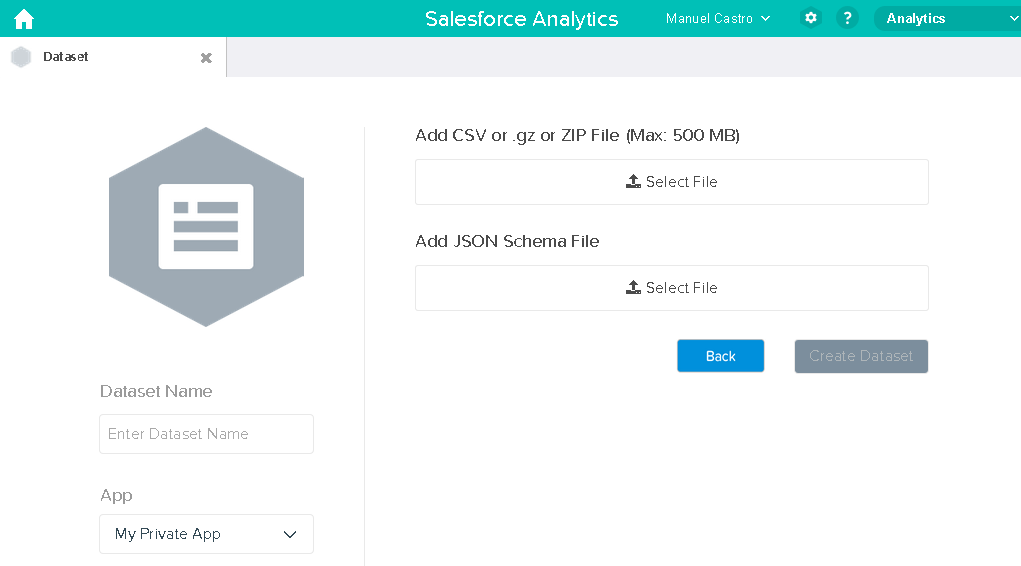Open the settings gear menu

point(811,18)
